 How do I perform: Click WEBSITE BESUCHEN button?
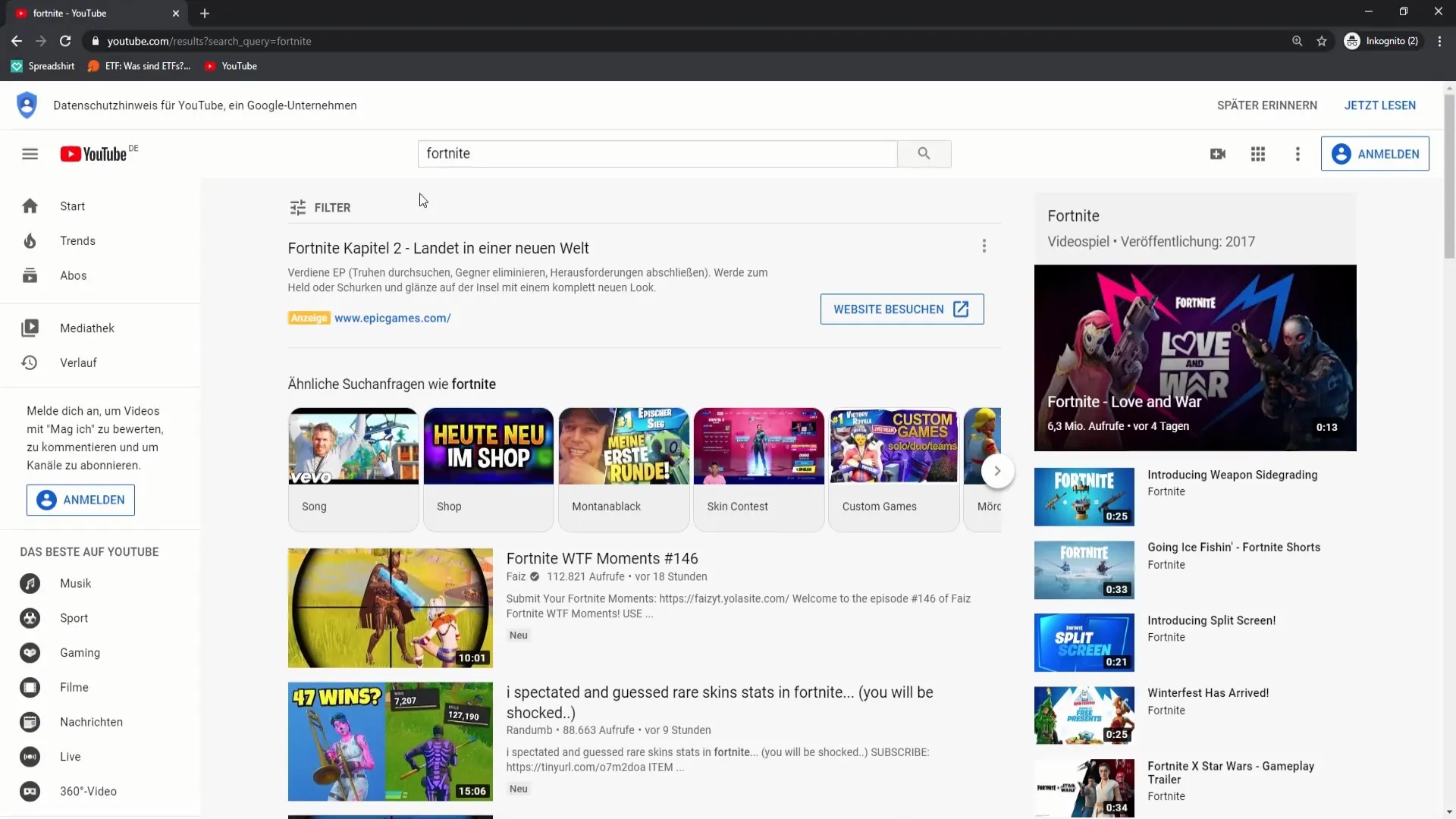pyautogui.click(x=902, y=309)
